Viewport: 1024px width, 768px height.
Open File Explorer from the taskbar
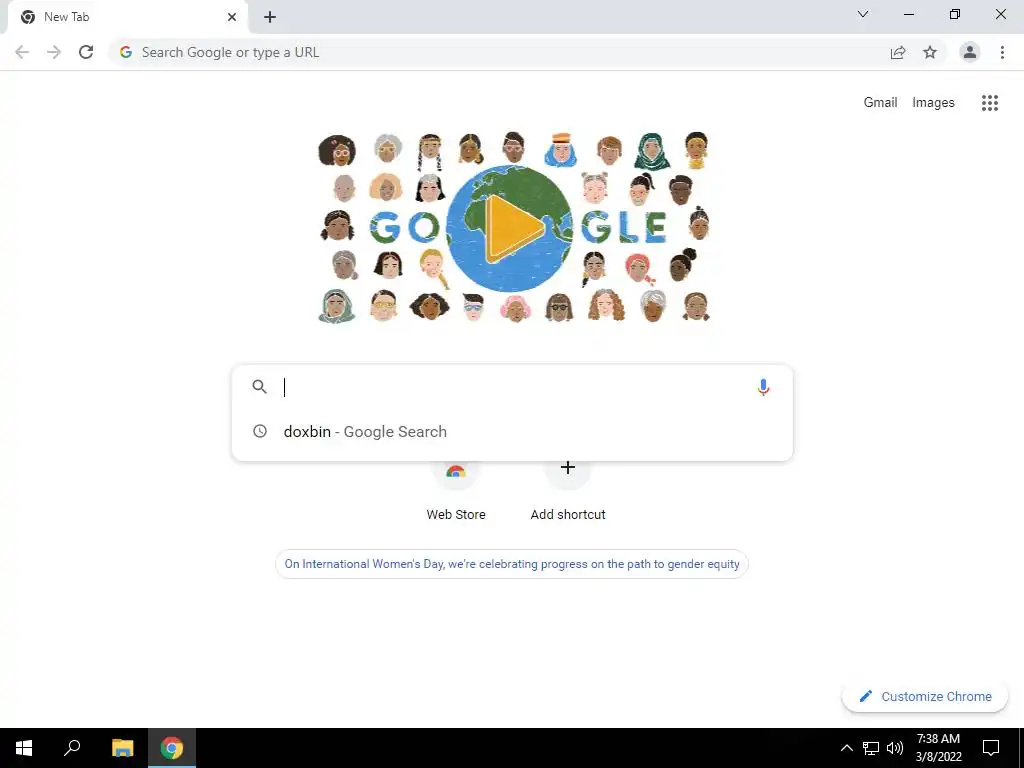click(x=122, y=748)
